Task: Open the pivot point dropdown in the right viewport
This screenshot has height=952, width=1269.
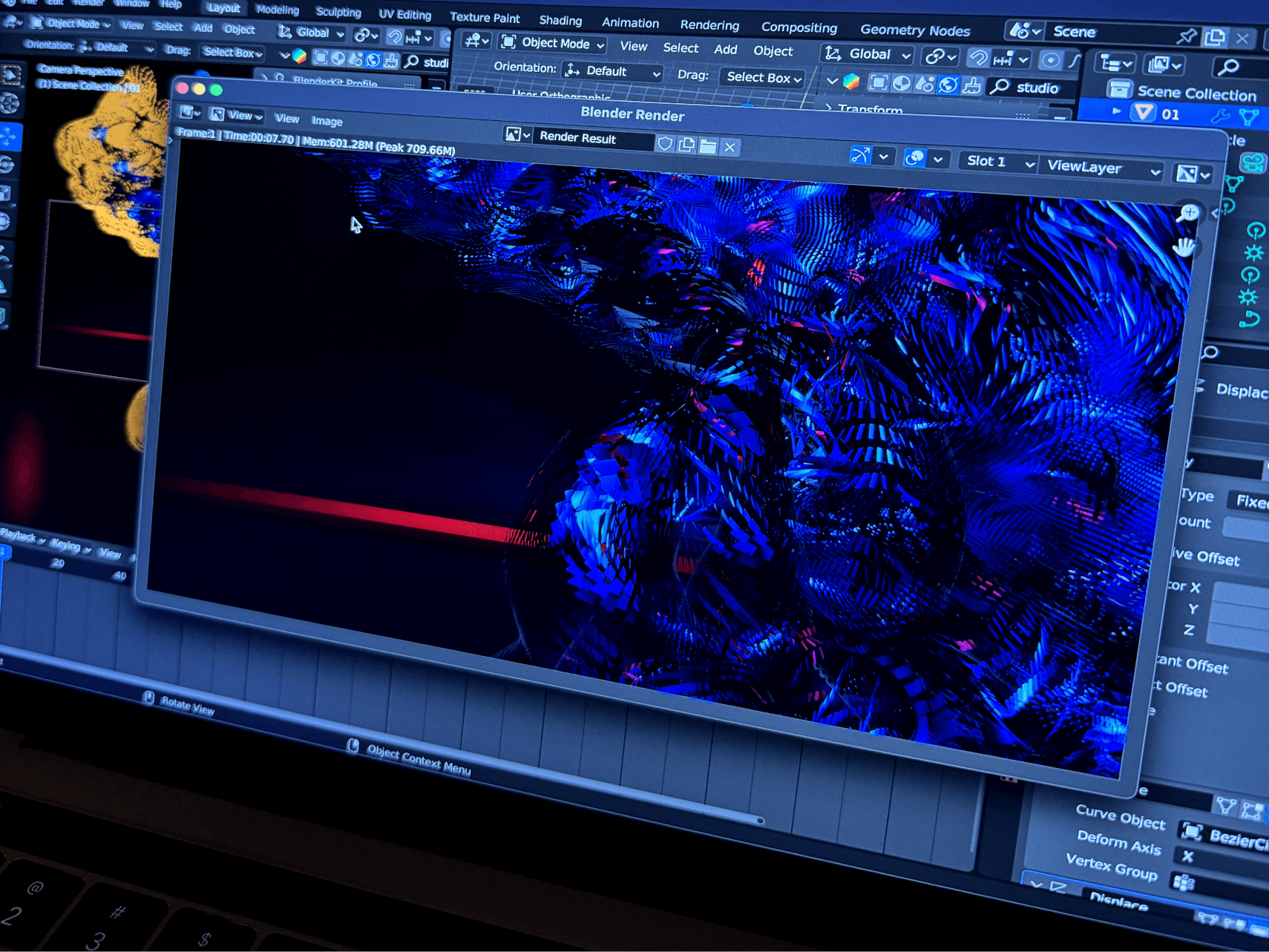Action: 940,56
